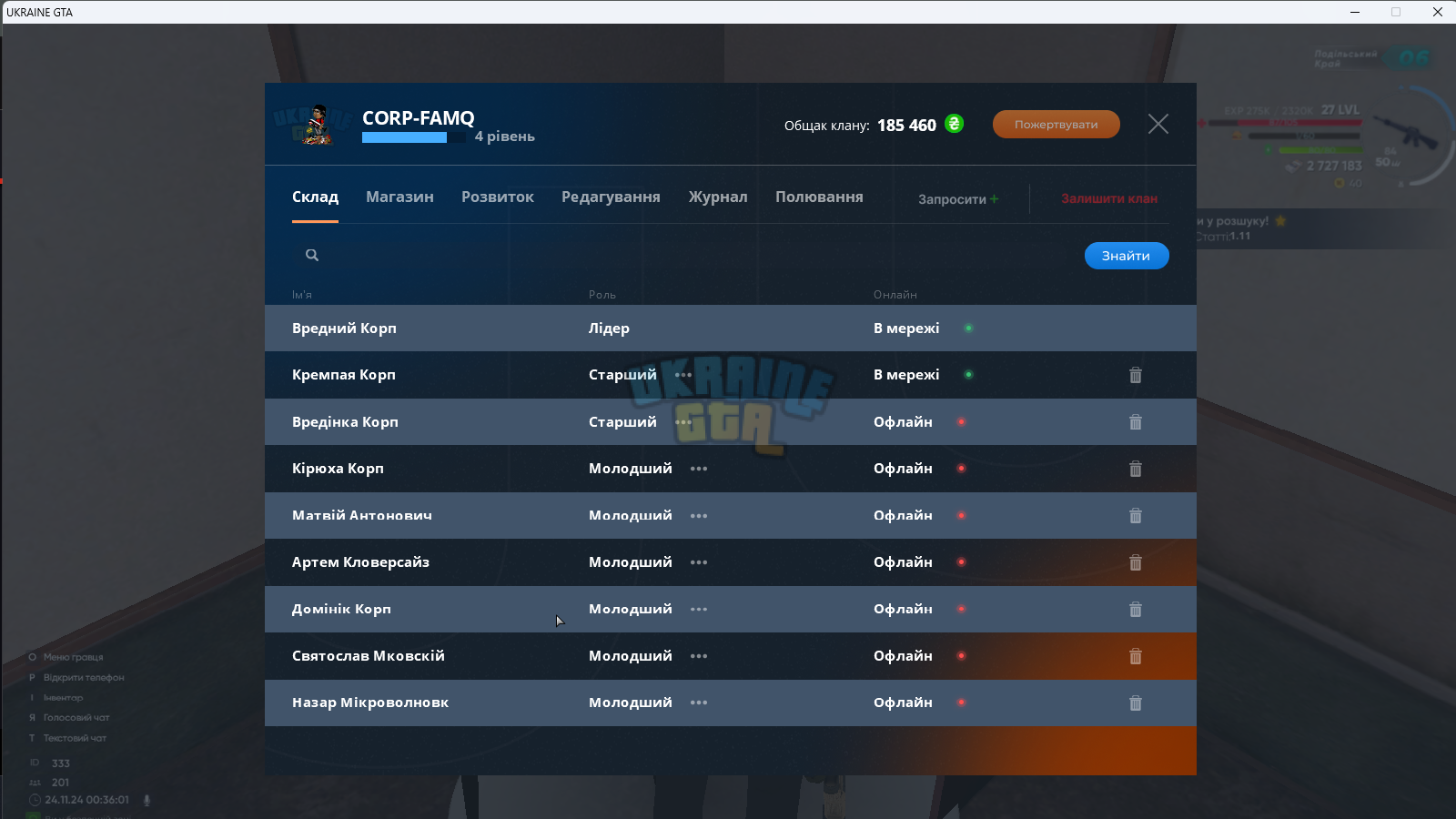View the Журнал tab
Image resolution: width=1456 pixels, height=819 pixels.
tap(718, 197)
